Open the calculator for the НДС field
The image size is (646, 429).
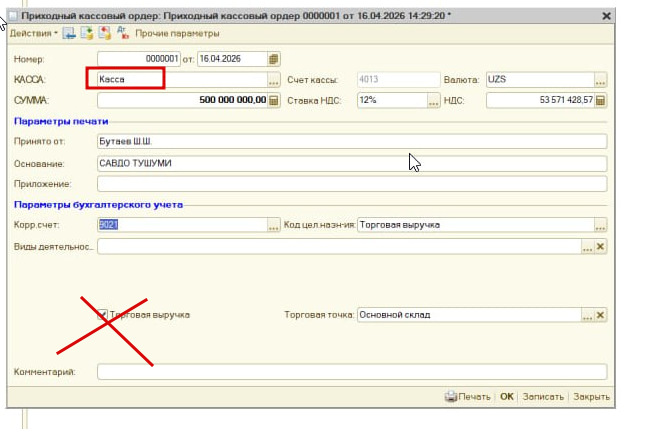coord(600,100)
